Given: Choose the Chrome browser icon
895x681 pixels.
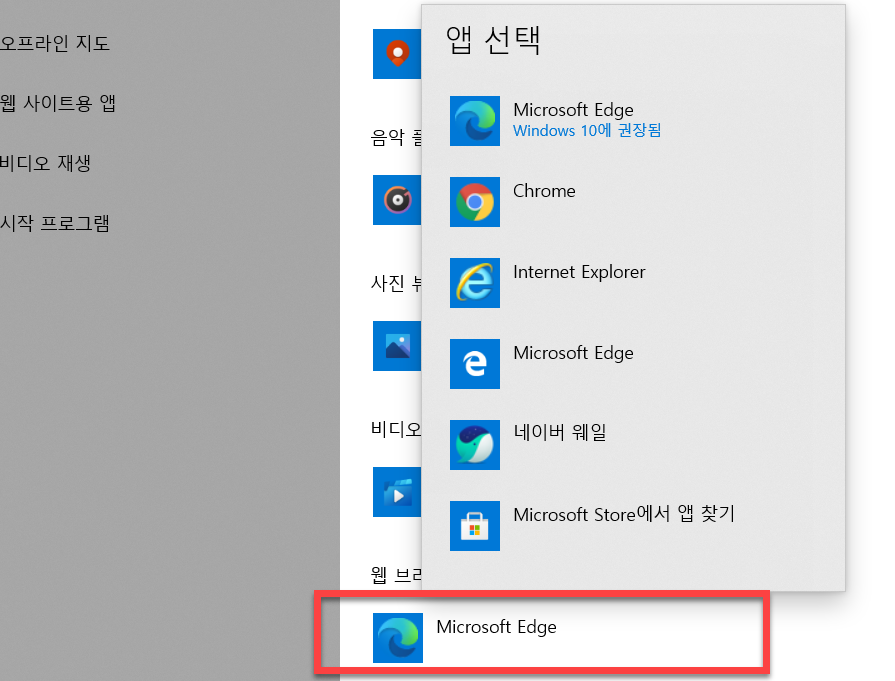Looking at the screenshot, I should coord(474,202).
